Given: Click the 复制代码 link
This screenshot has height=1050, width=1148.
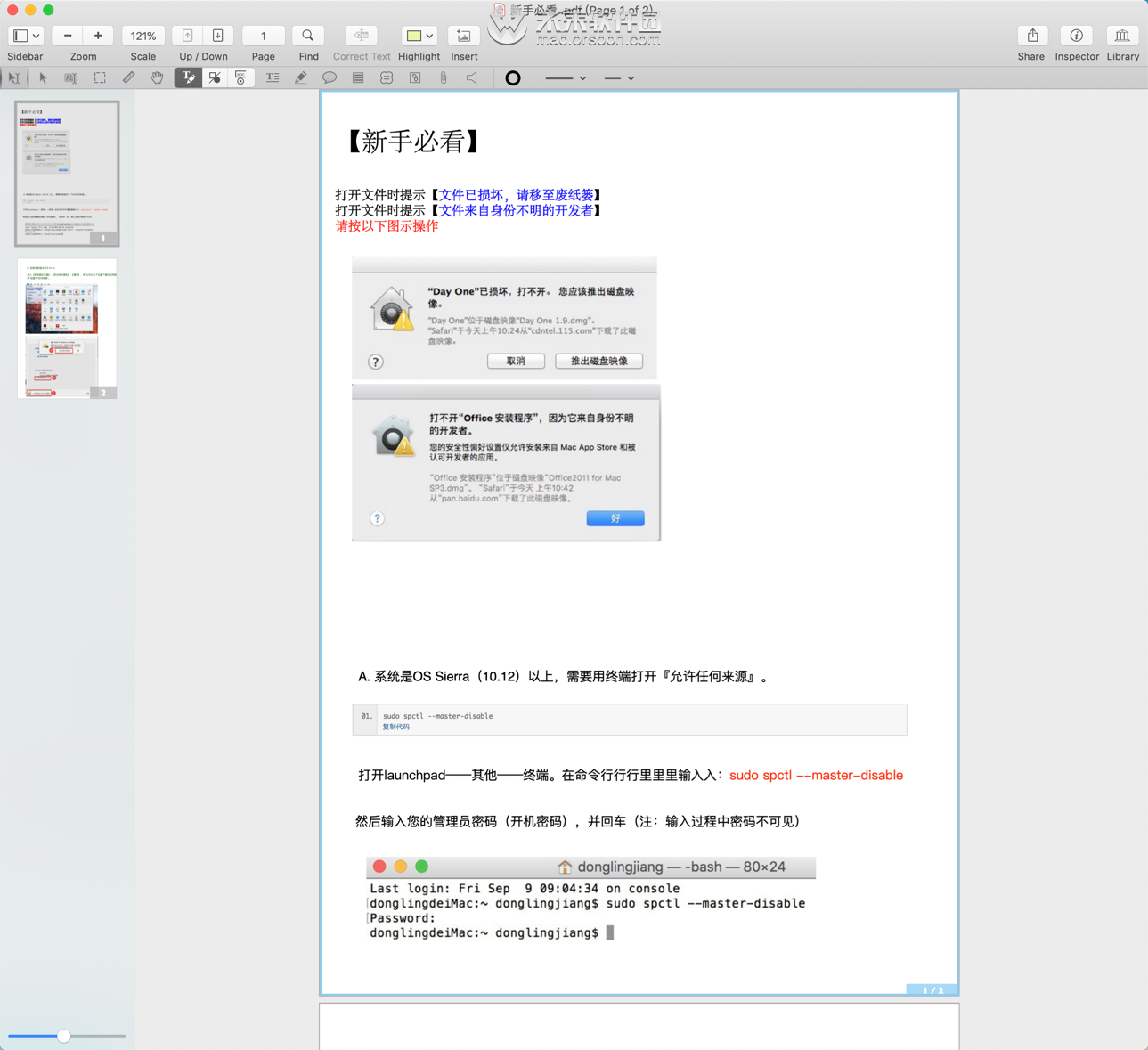Looking at the screenshot, I should coord(396,727).
